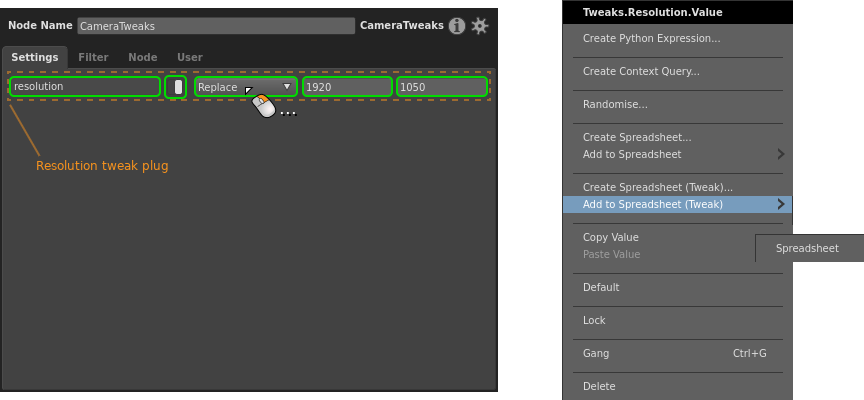Click the resolution name field
This screenshot has height=400, width=864.
pyautogui.click(x=85, y=87)
